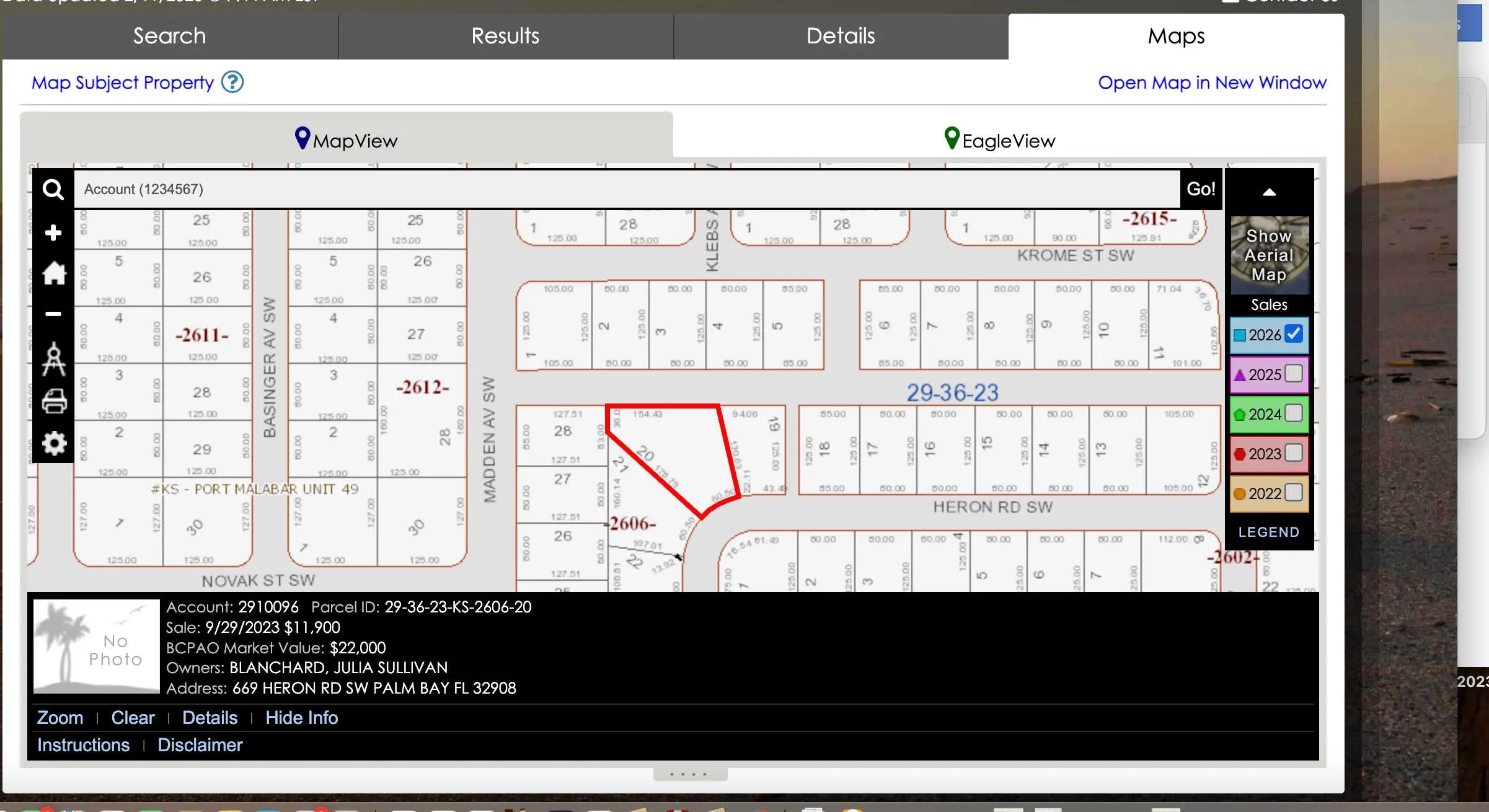Click the home extent icon
1489x812 pixels.
(x=54, y=273)
